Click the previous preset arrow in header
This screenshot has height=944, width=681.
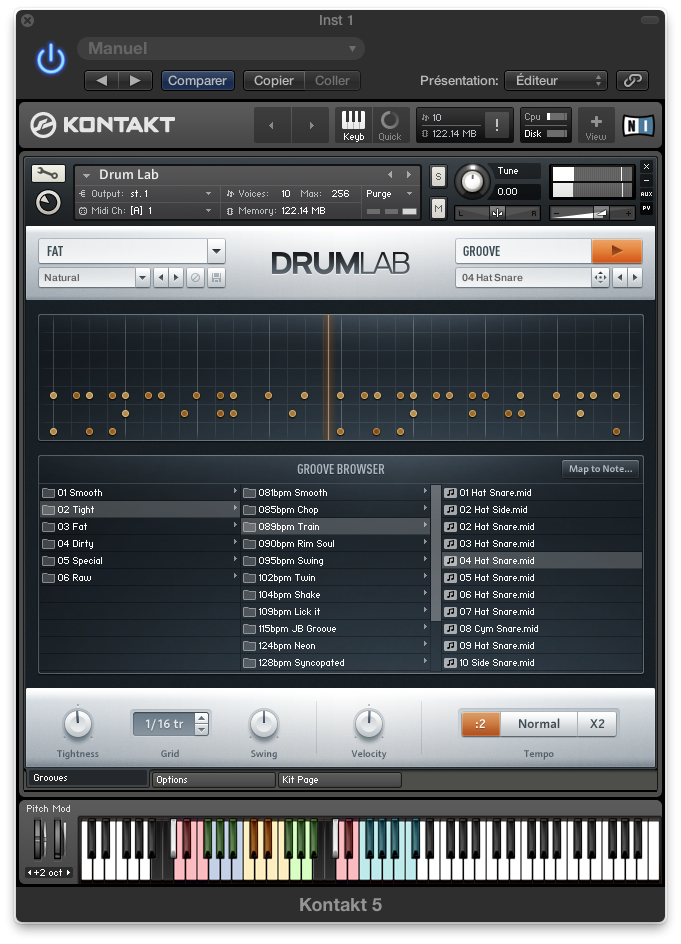(x=101, y=80)
